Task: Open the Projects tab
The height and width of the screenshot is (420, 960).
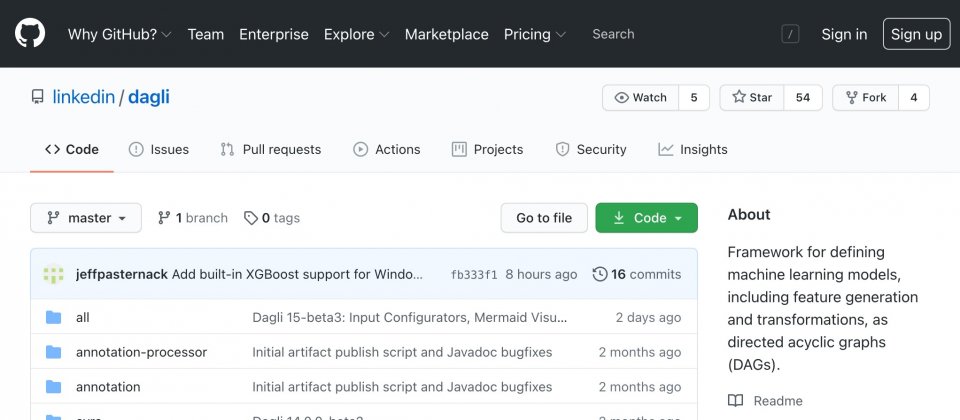Action: click(487, 149)
